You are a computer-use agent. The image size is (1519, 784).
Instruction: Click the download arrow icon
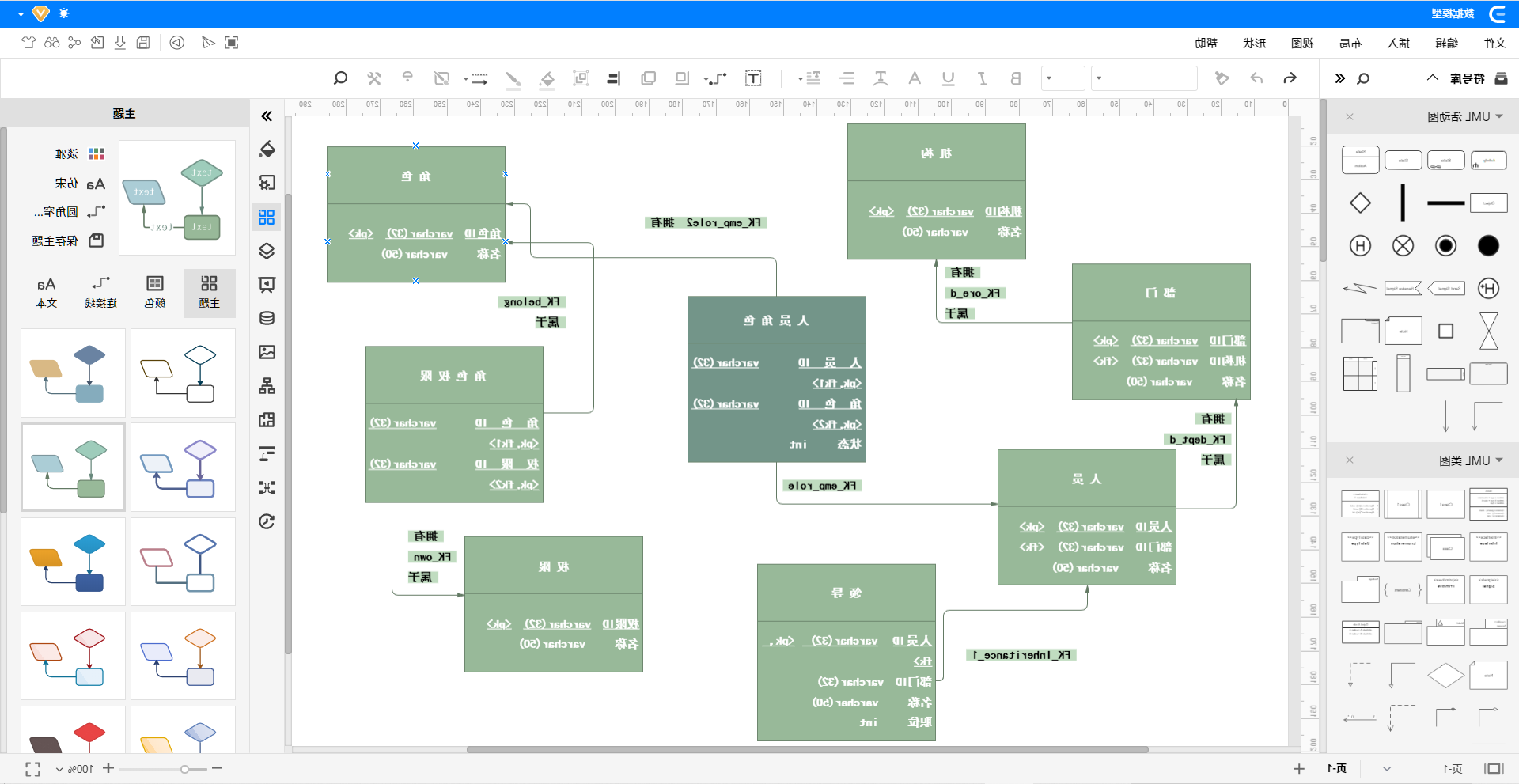coord(120,43)
